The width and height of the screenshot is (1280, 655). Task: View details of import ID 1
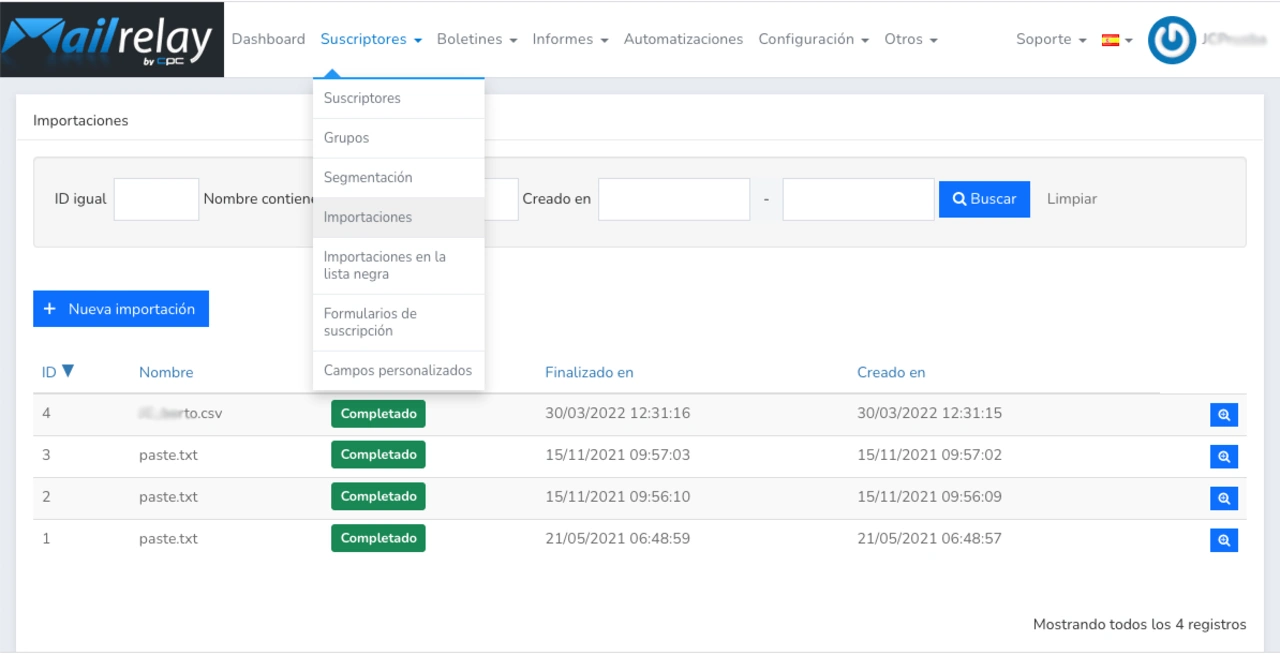click(1223, 540)
